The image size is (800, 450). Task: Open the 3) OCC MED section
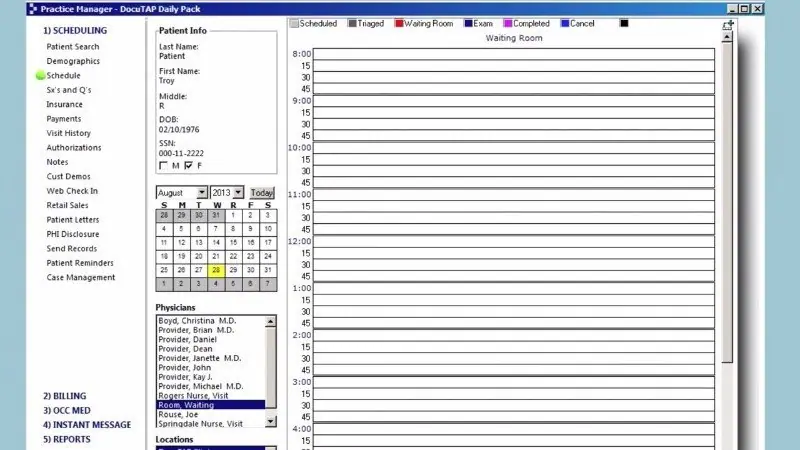(67, 410)
